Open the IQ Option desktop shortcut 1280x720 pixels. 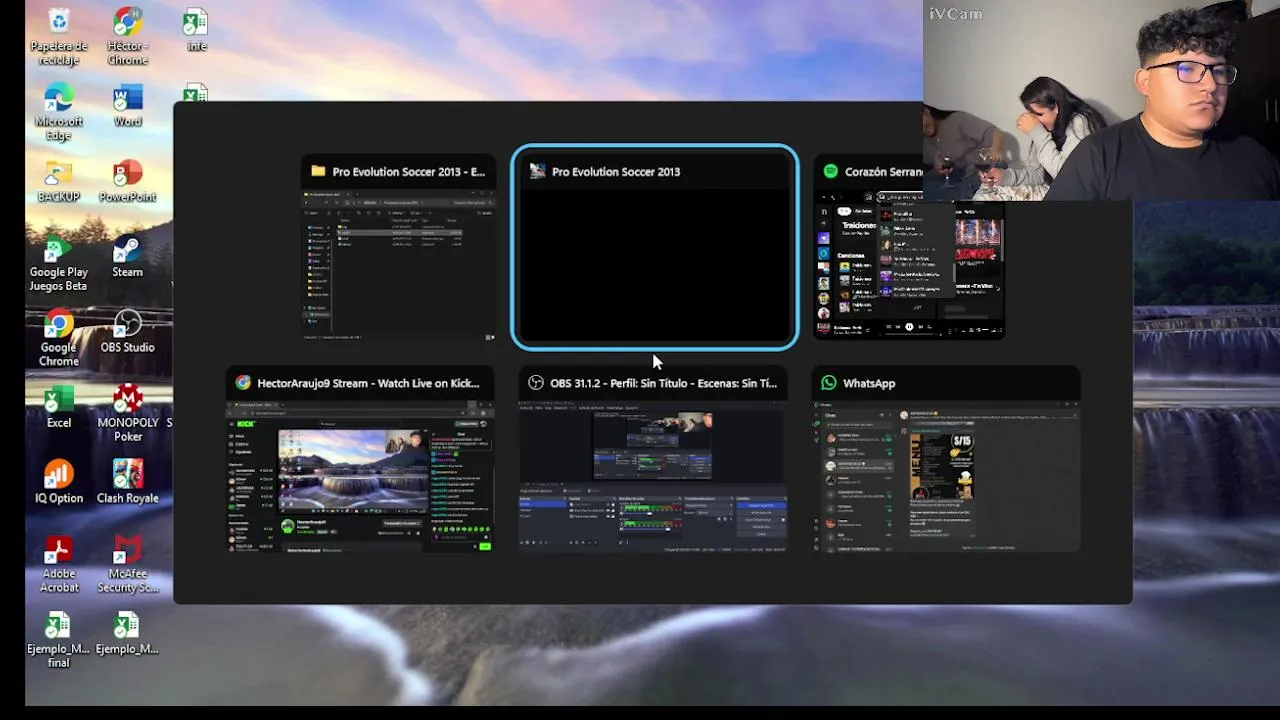click(x=59, y=482)
